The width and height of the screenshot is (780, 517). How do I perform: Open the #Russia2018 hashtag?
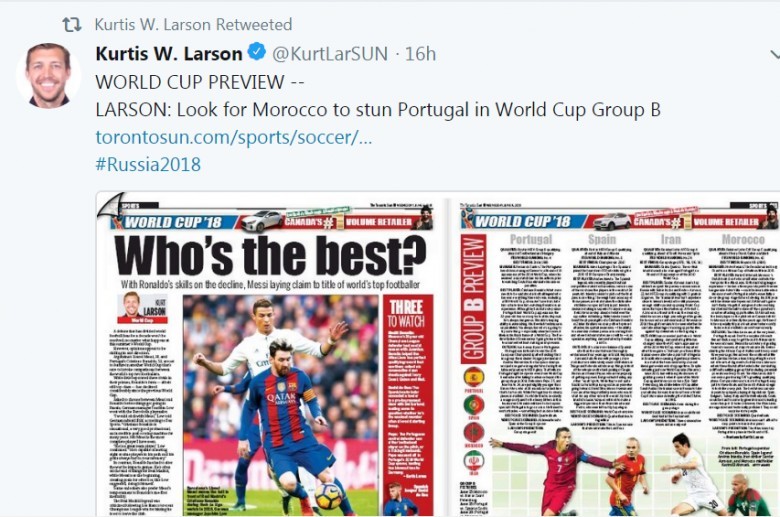[148, 164]
